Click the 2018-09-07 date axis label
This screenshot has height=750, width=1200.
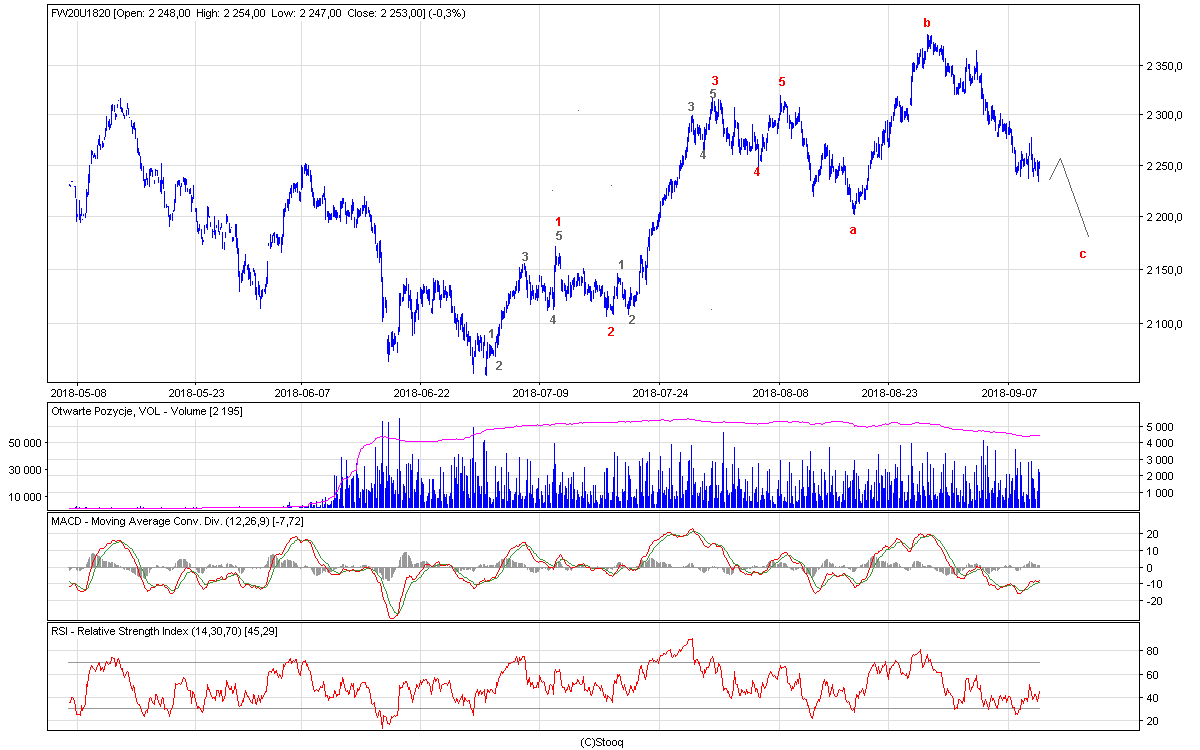[1010, 393]
